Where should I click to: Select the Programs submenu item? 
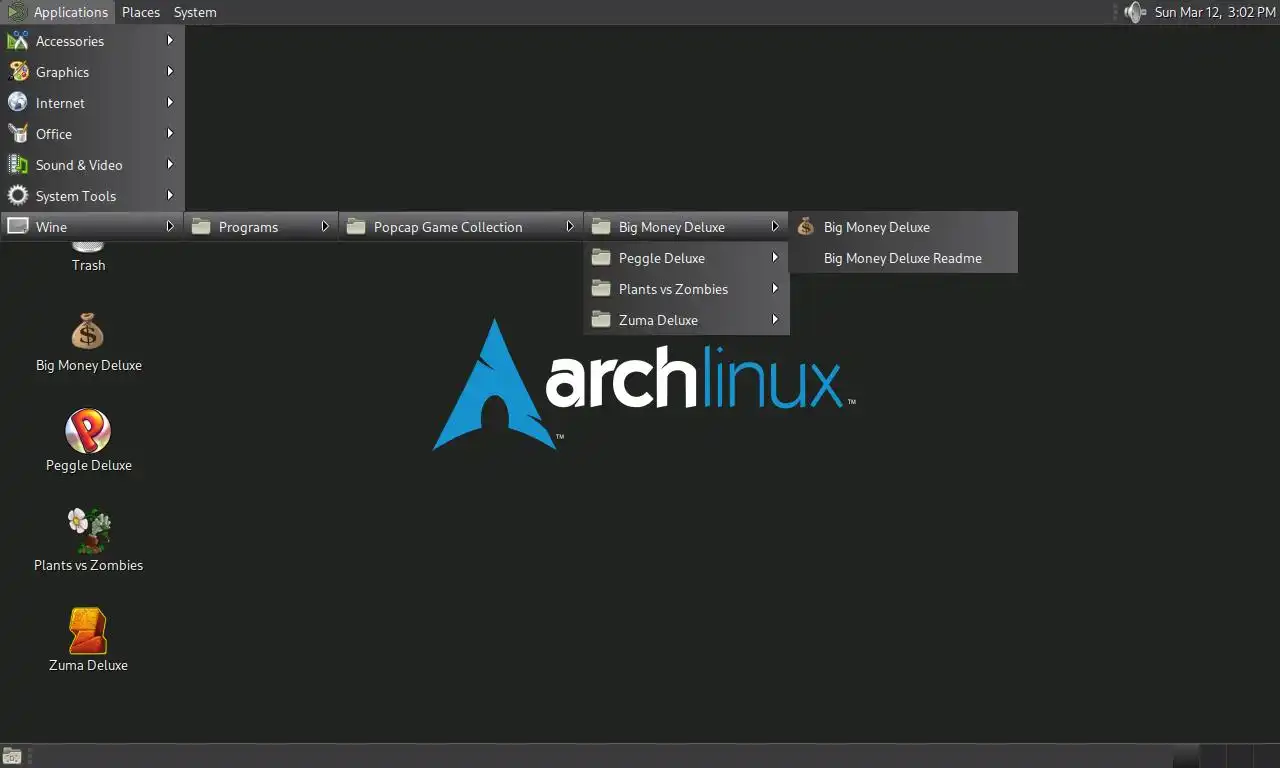pos(262,227)
